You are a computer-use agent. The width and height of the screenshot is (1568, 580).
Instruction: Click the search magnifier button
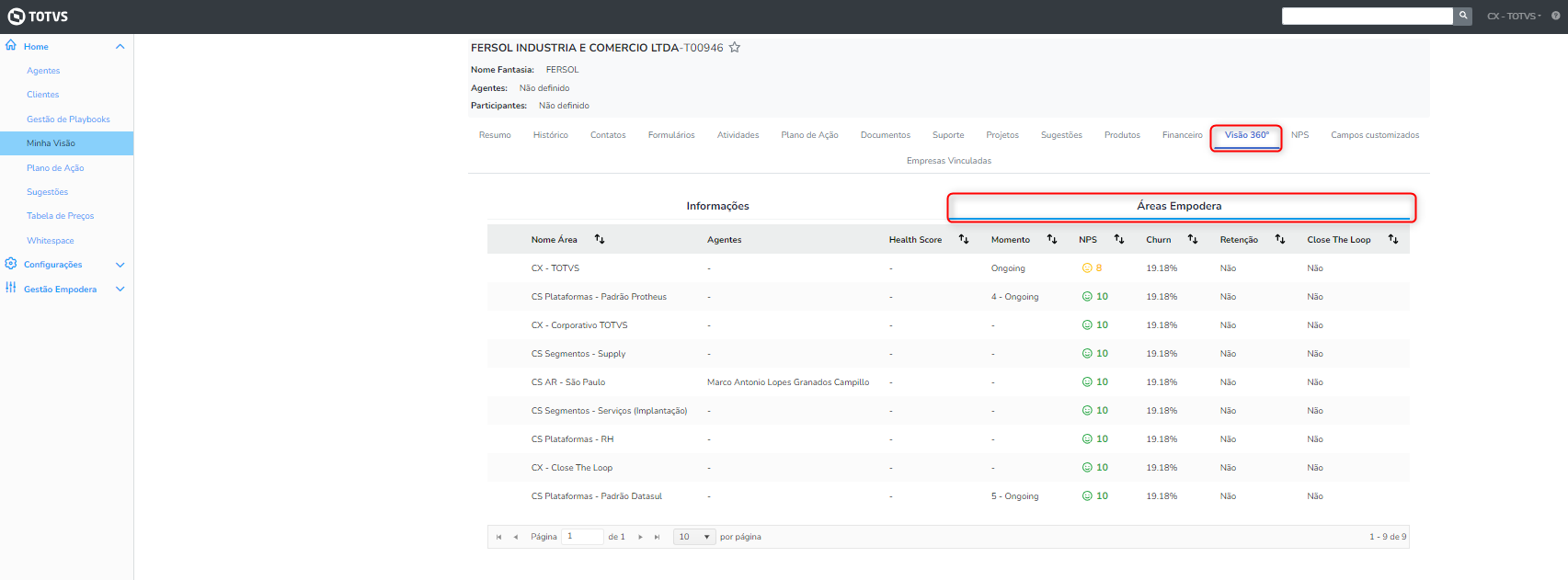point(1463,16)
